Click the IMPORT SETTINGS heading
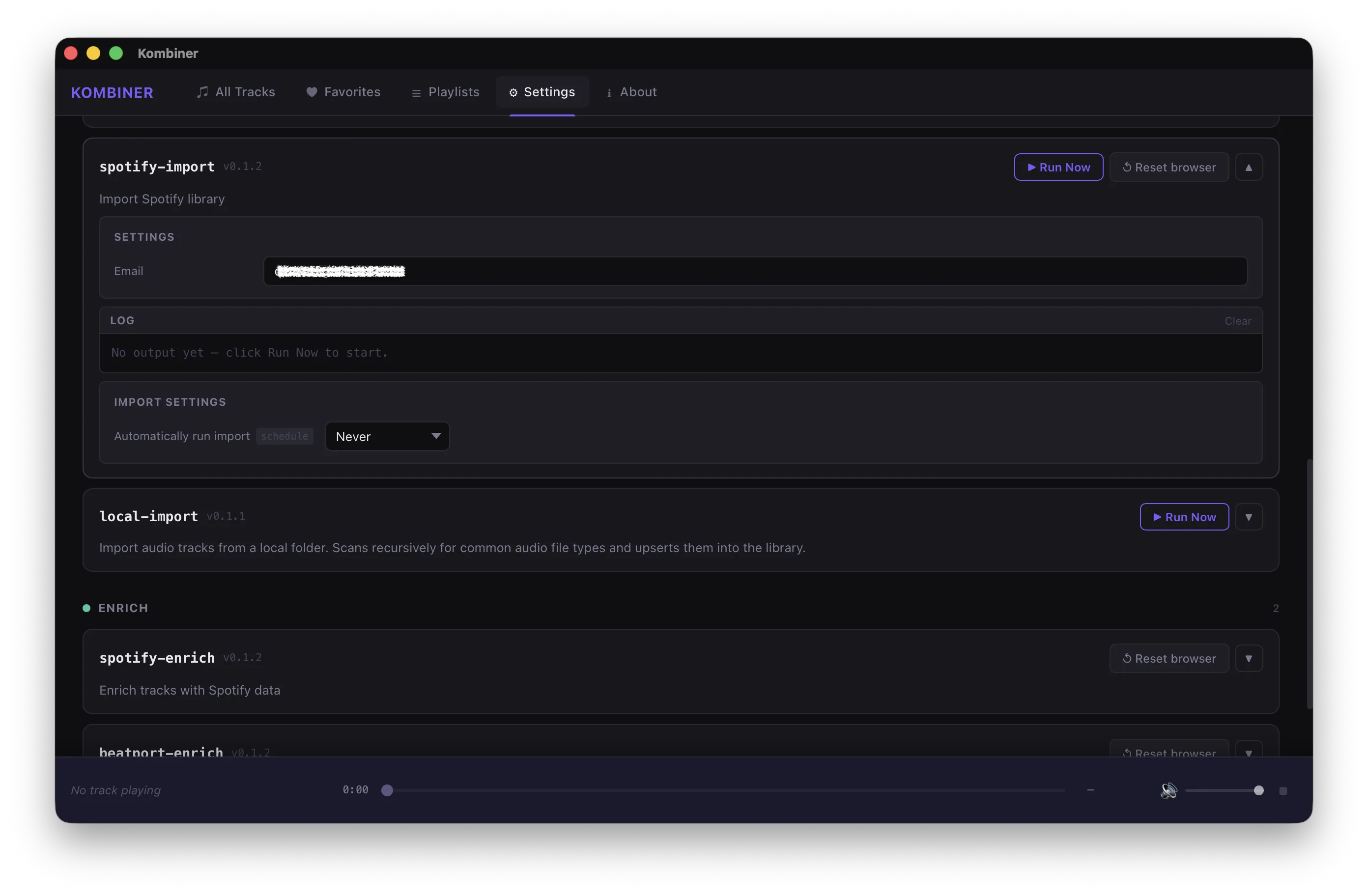1368x896 pixels. [x=170, y=402]
